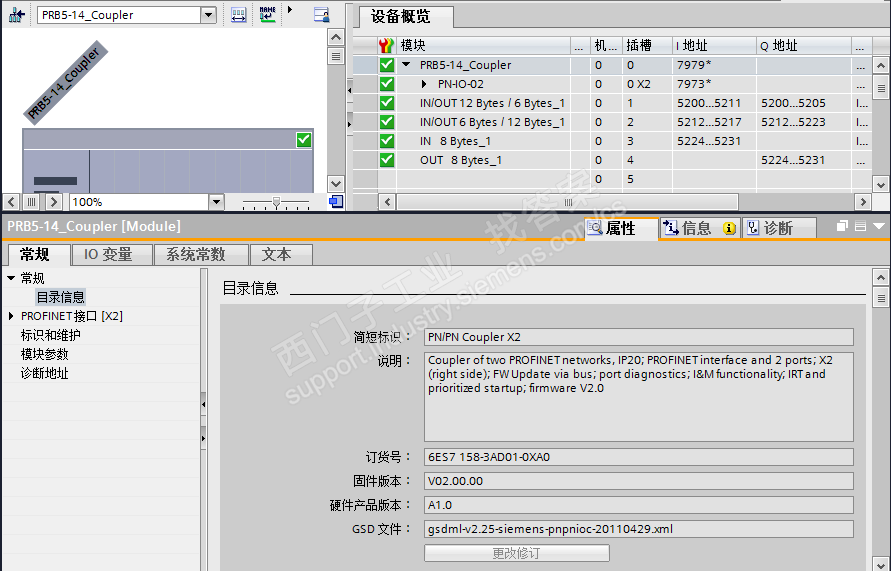Click the navigation pane expand right arrow handle
Image resolution: width=891 pixels, height=571 pixels.
203,439
